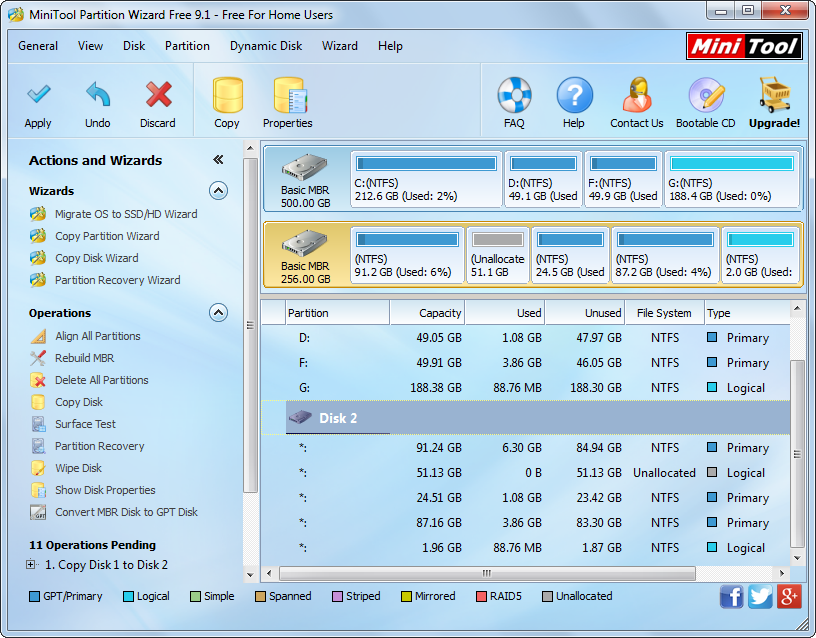The image size is (816, 638).
Task: Select Convert MBR Disk to GPT Disk
Action: [x=126, y=512]
